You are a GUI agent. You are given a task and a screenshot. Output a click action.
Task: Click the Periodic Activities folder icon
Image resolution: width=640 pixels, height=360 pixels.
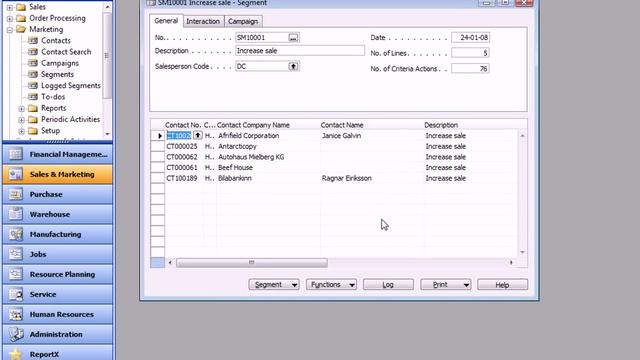33,120
